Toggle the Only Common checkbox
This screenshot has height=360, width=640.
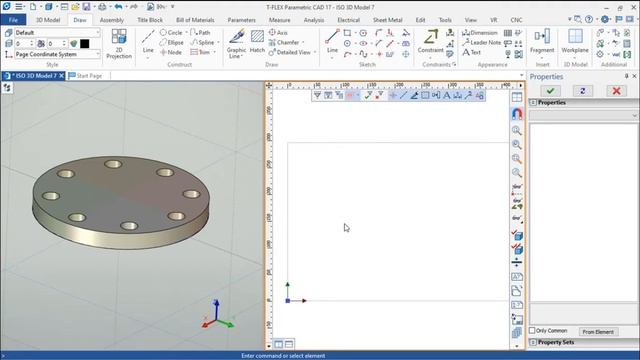click(532, 330)
